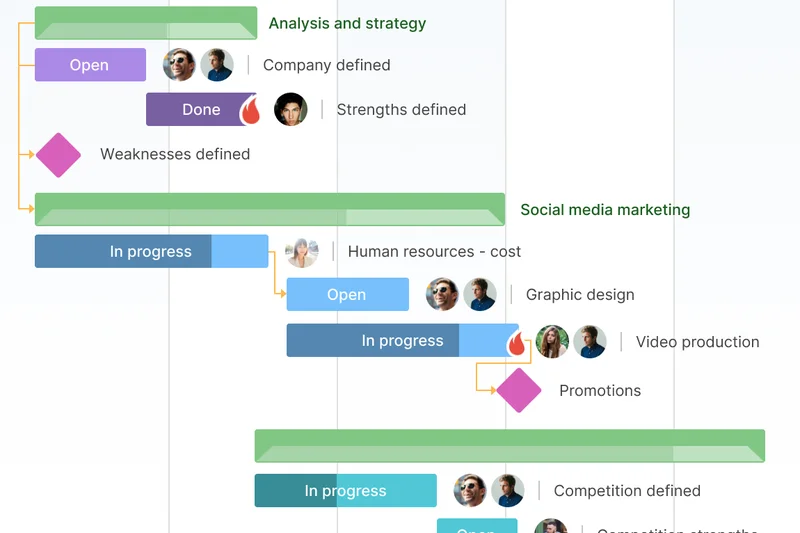Click the avatar next to Human resources - cost

302,252
